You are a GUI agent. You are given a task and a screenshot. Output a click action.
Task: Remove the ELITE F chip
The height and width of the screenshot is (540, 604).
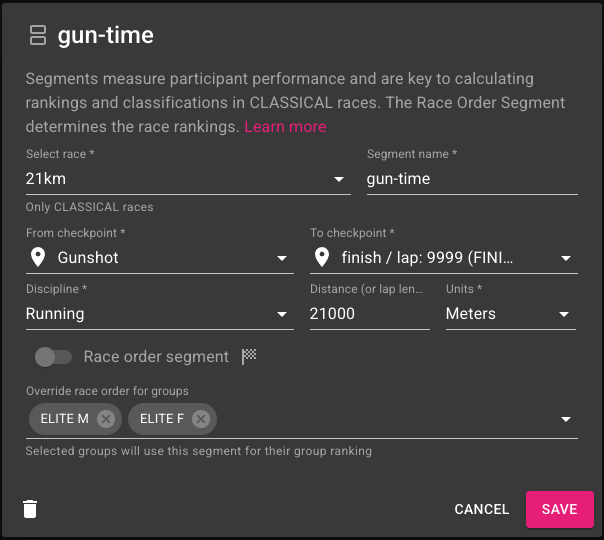(x=201, y=419)
